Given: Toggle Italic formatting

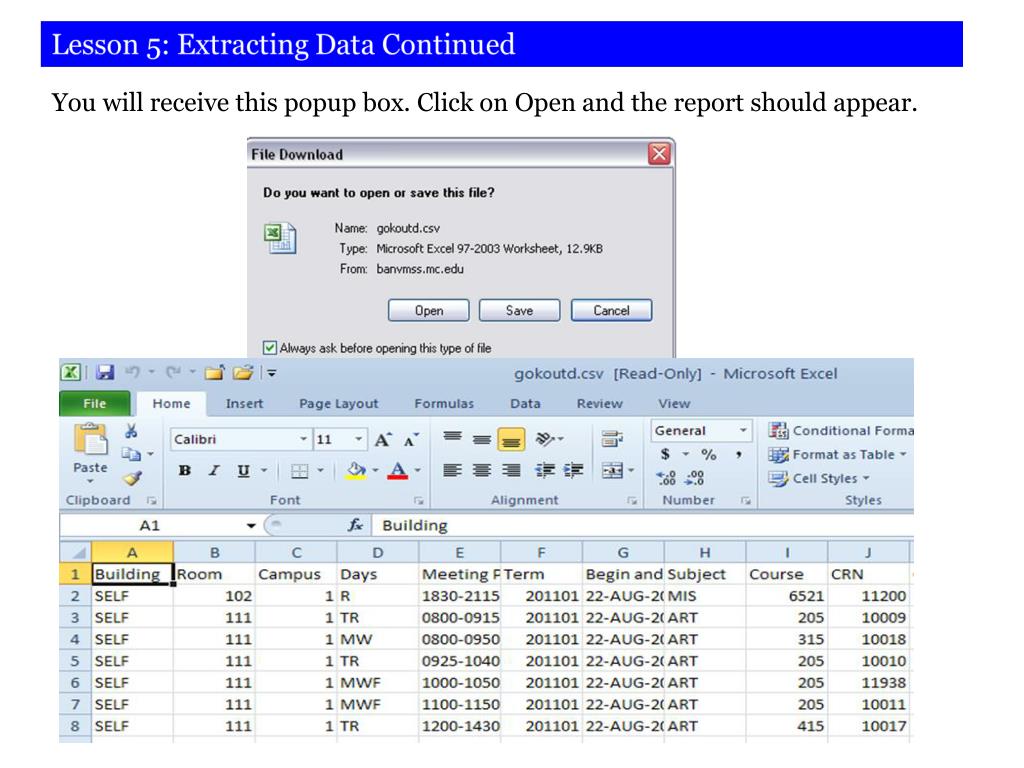Looking at the screenshot, I should (x=214, y=470).
